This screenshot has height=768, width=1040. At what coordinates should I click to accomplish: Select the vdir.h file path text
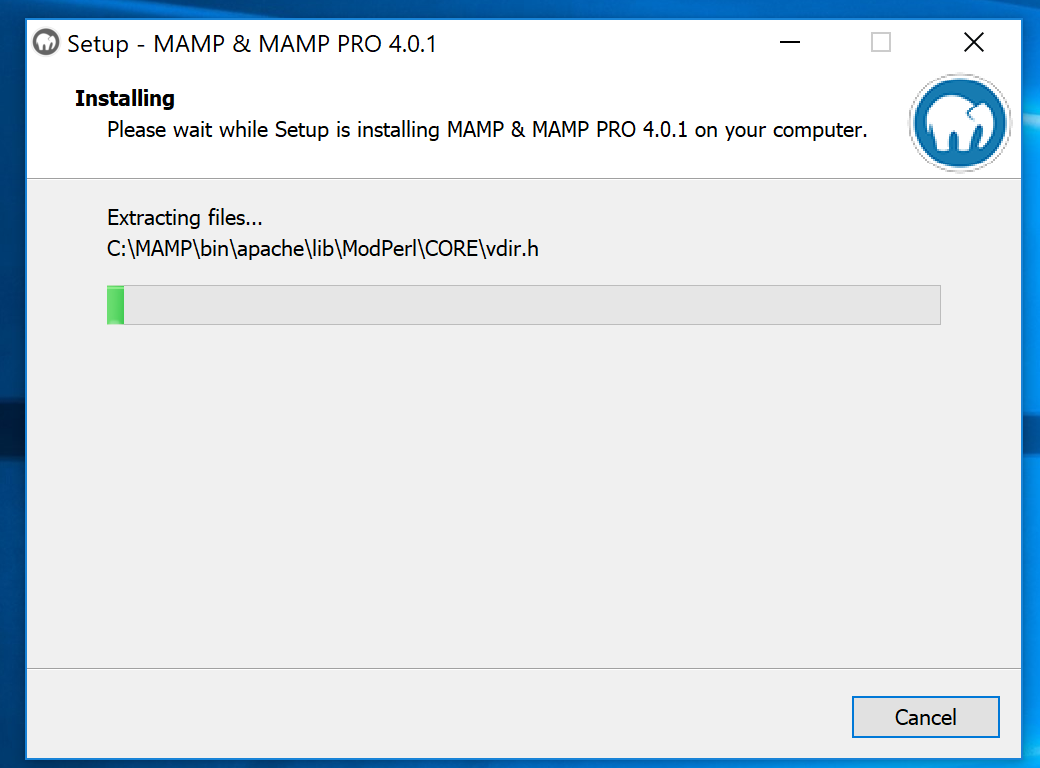pyautogui.click(x=322, y=249)
